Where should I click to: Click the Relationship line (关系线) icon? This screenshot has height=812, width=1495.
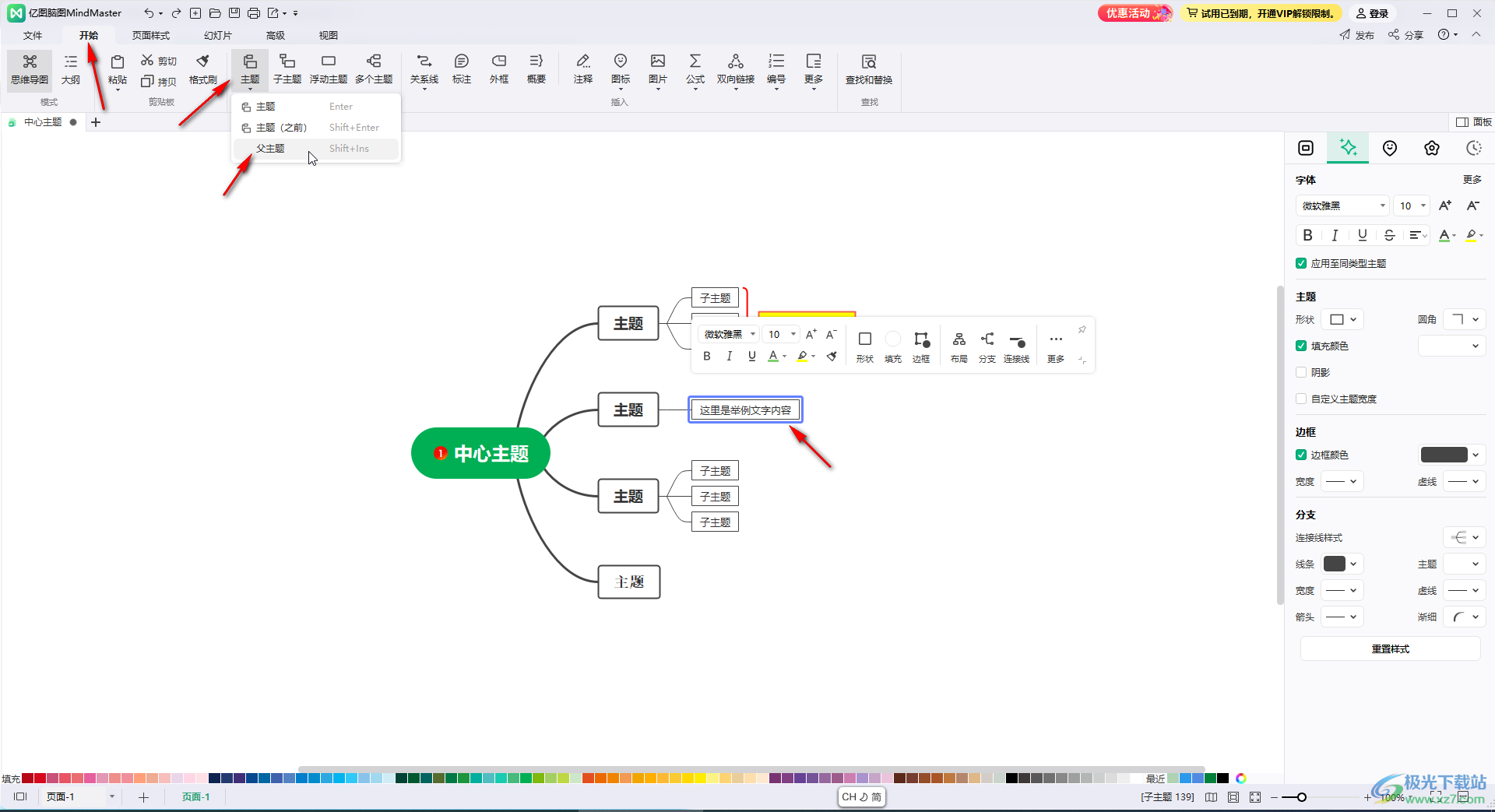(x=424, y=69)
